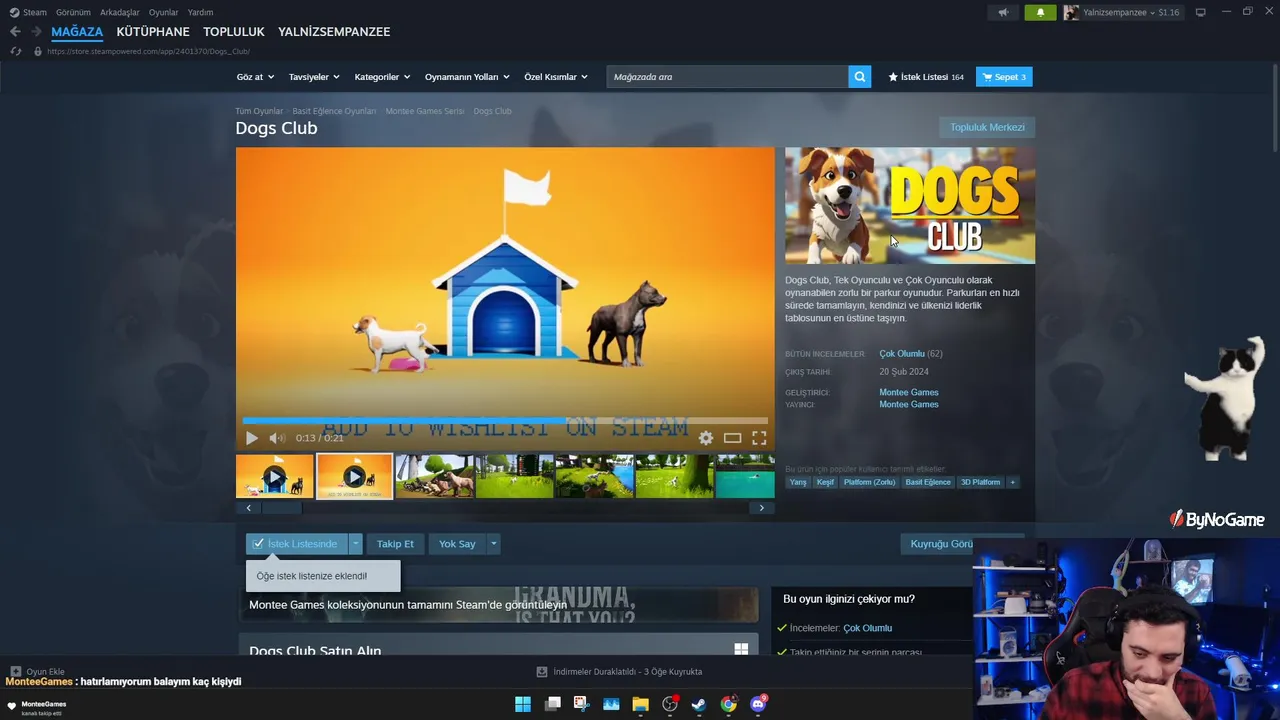The image size is (1280, 720).
Task: Open the Basit Eğlence Oyunları breadcrumb
Action: tap(334, 111)
